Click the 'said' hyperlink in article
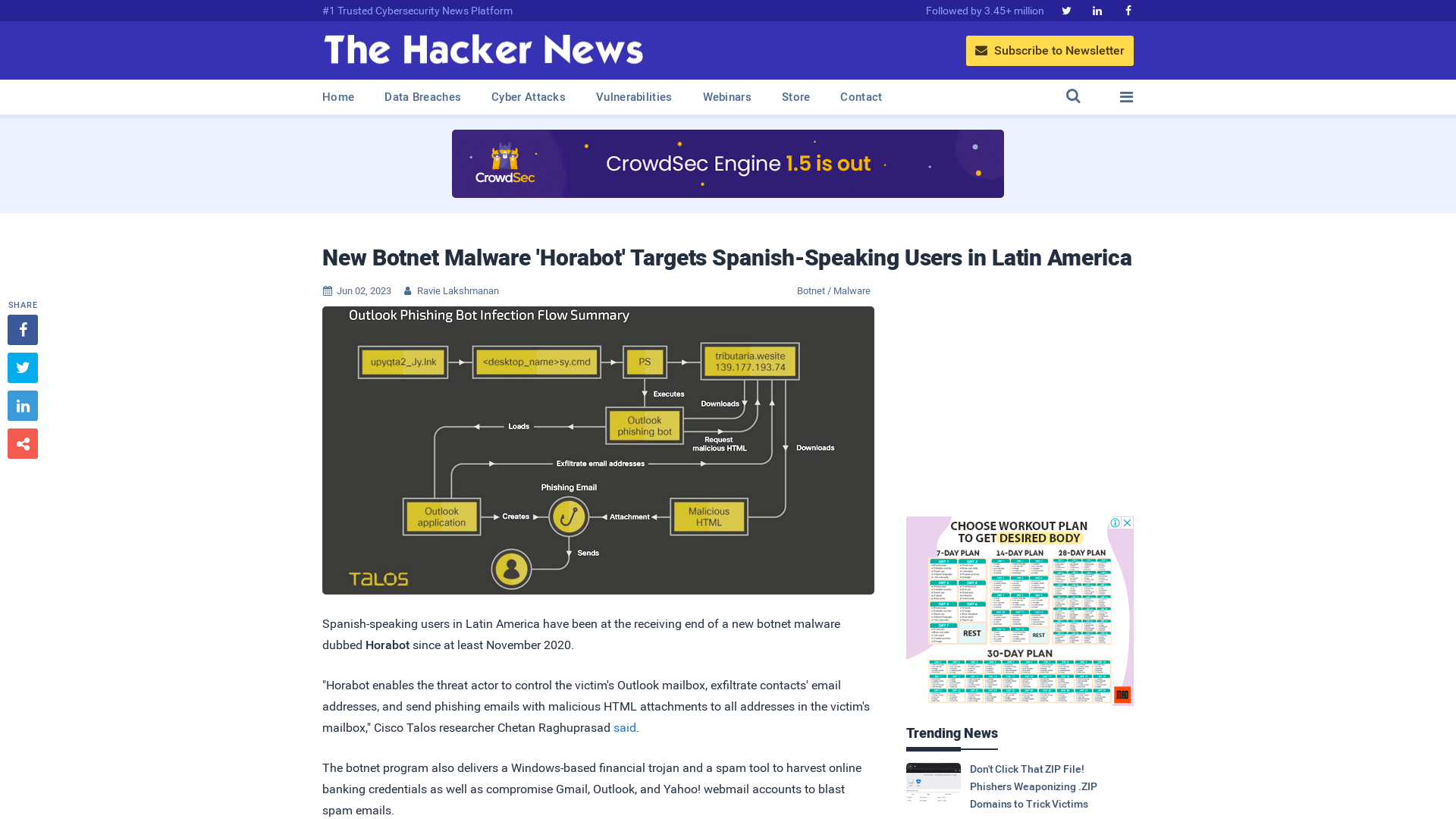This screenshot has width=1456, height=819. click(624, 727)
